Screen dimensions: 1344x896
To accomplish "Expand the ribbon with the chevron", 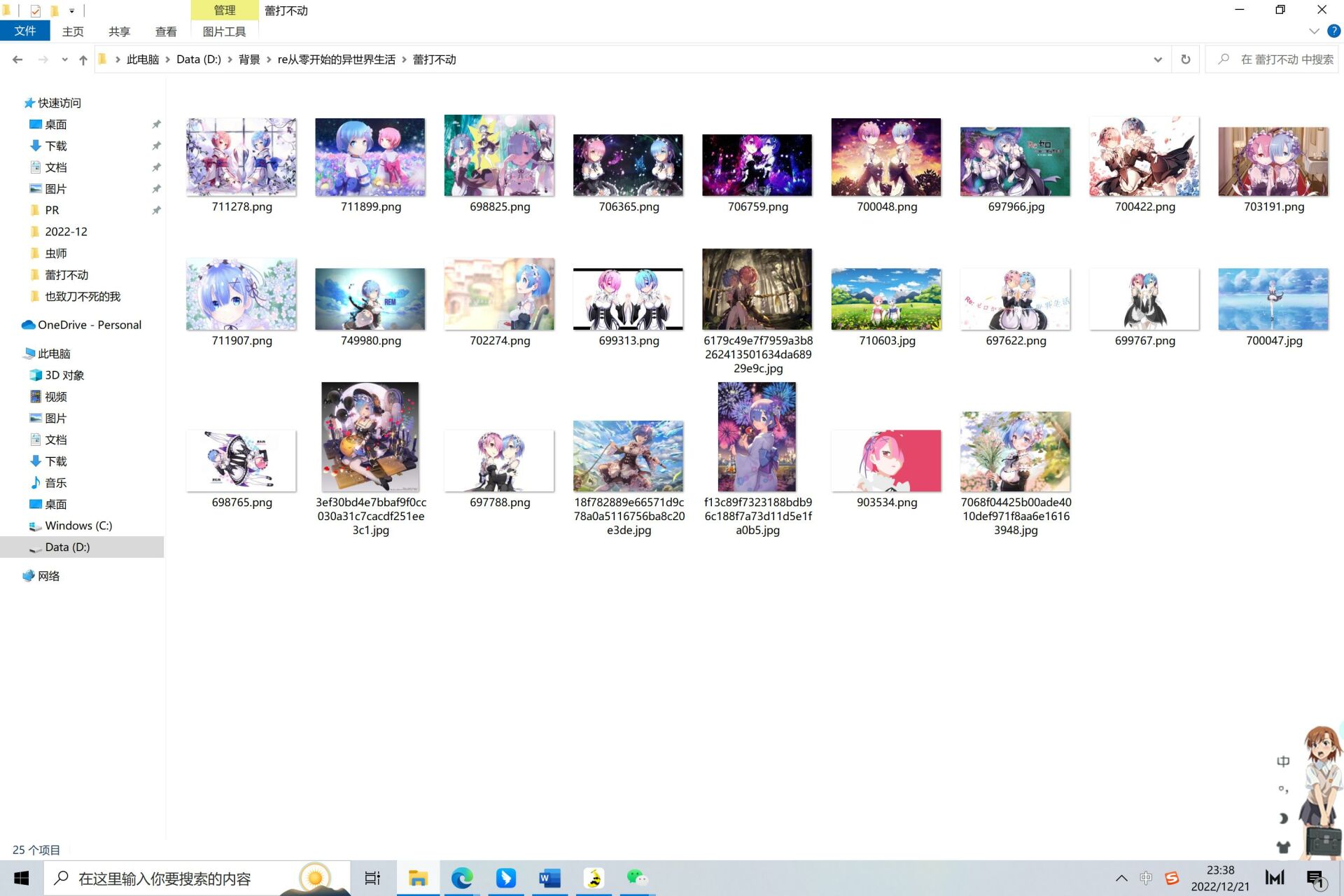I will pyautogui.click(x=1314, y=31).
